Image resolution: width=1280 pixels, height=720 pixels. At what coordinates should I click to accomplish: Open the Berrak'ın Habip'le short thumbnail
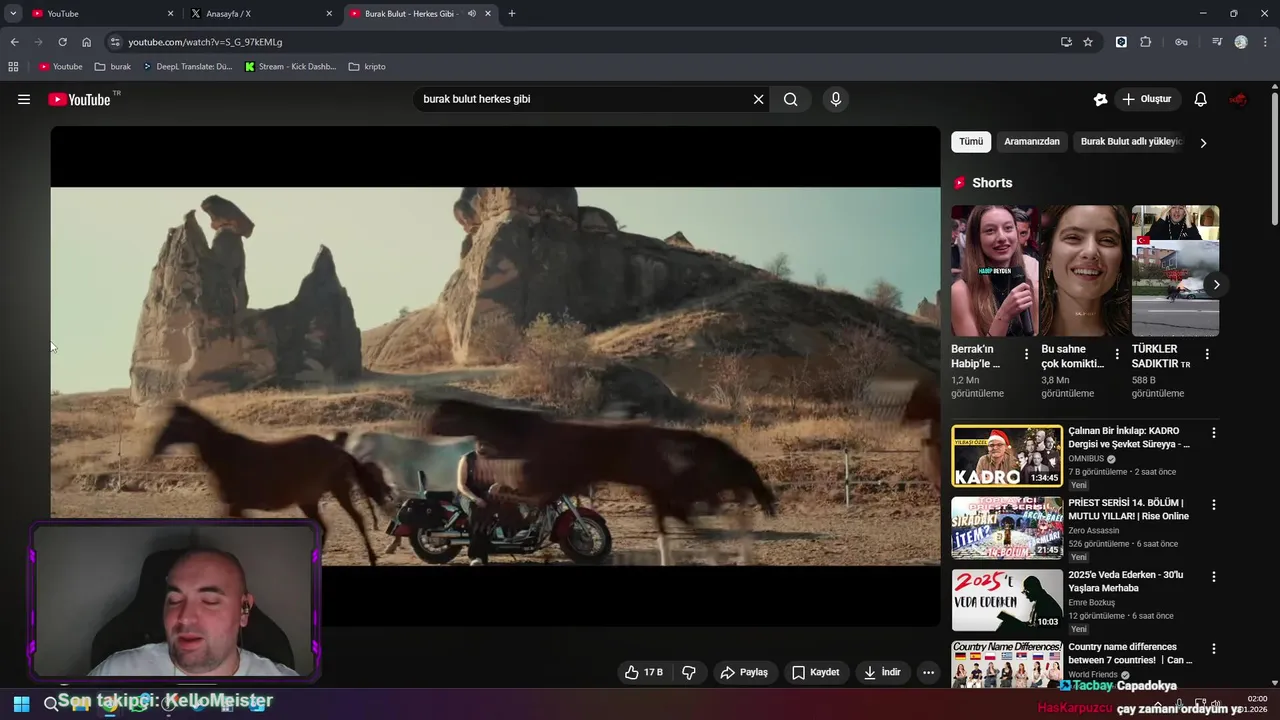click(994, 271)
